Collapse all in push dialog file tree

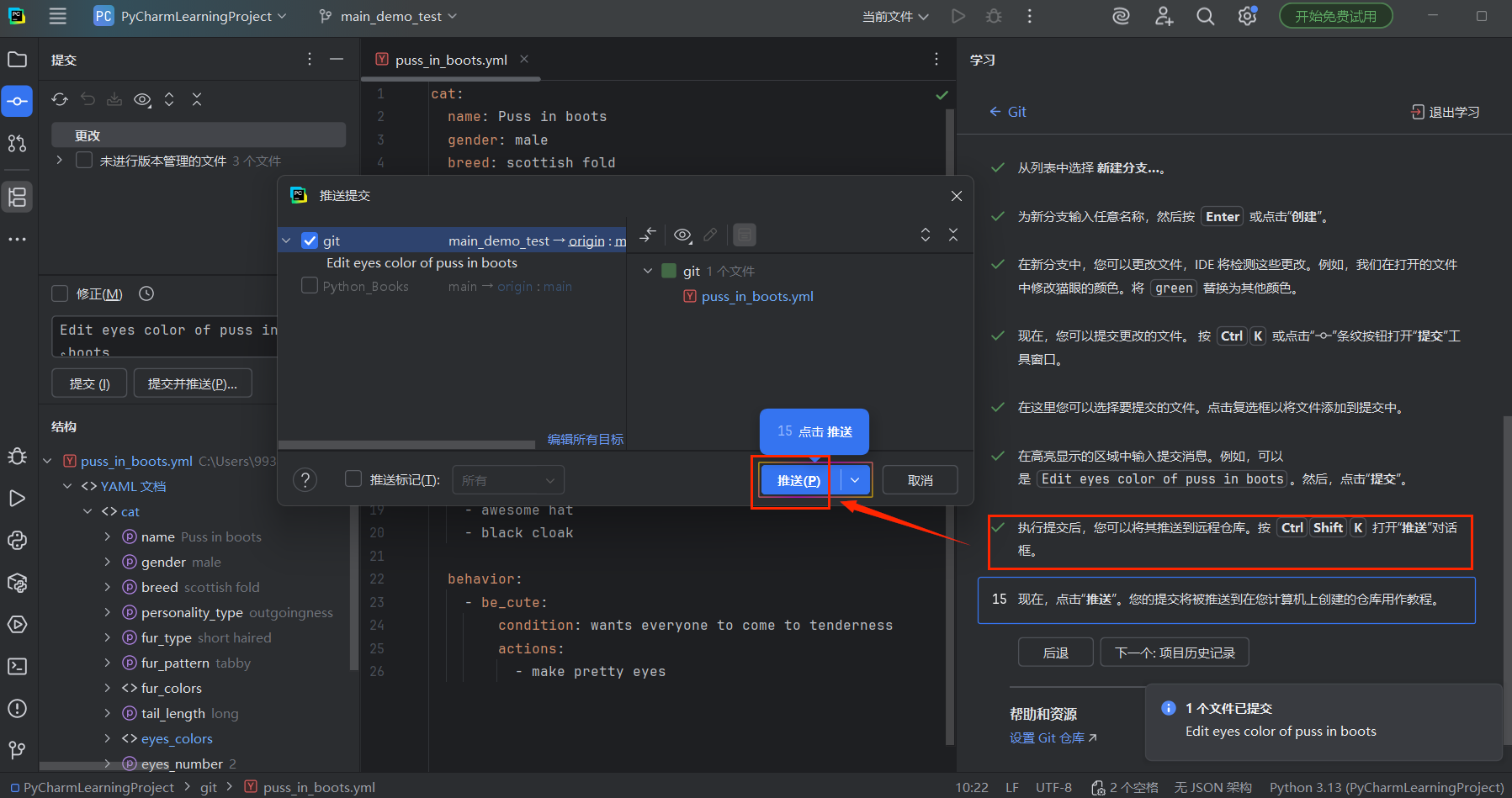[x=953, y=235]
